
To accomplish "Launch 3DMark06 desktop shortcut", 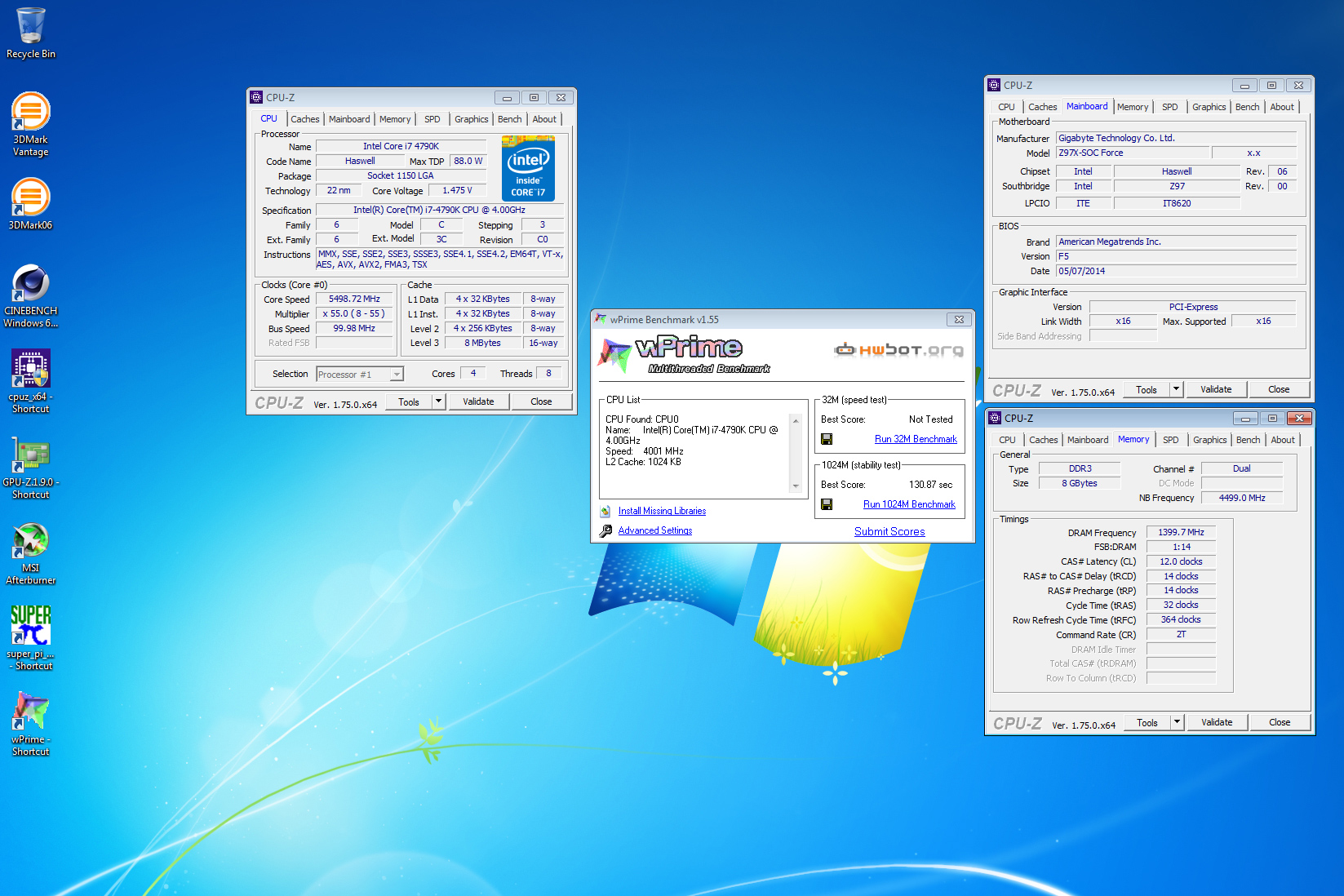I will (x=31, y=203).
